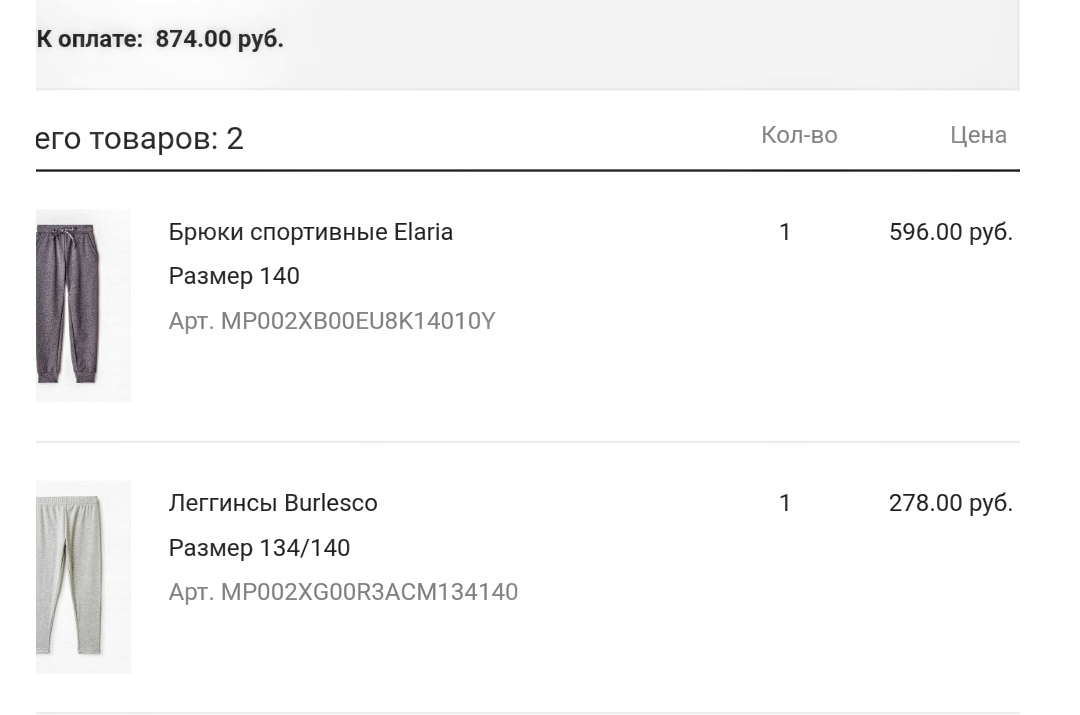Click the word Burlesco in second product

(x=331, y=503)
